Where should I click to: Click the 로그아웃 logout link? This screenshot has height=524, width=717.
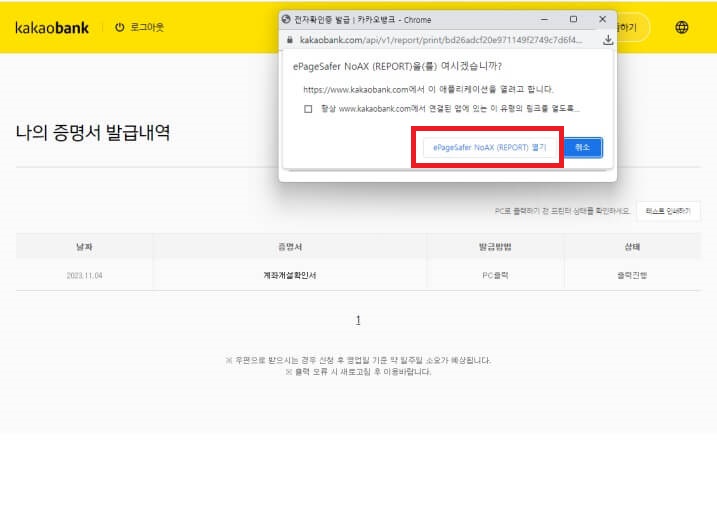[147, 27]
